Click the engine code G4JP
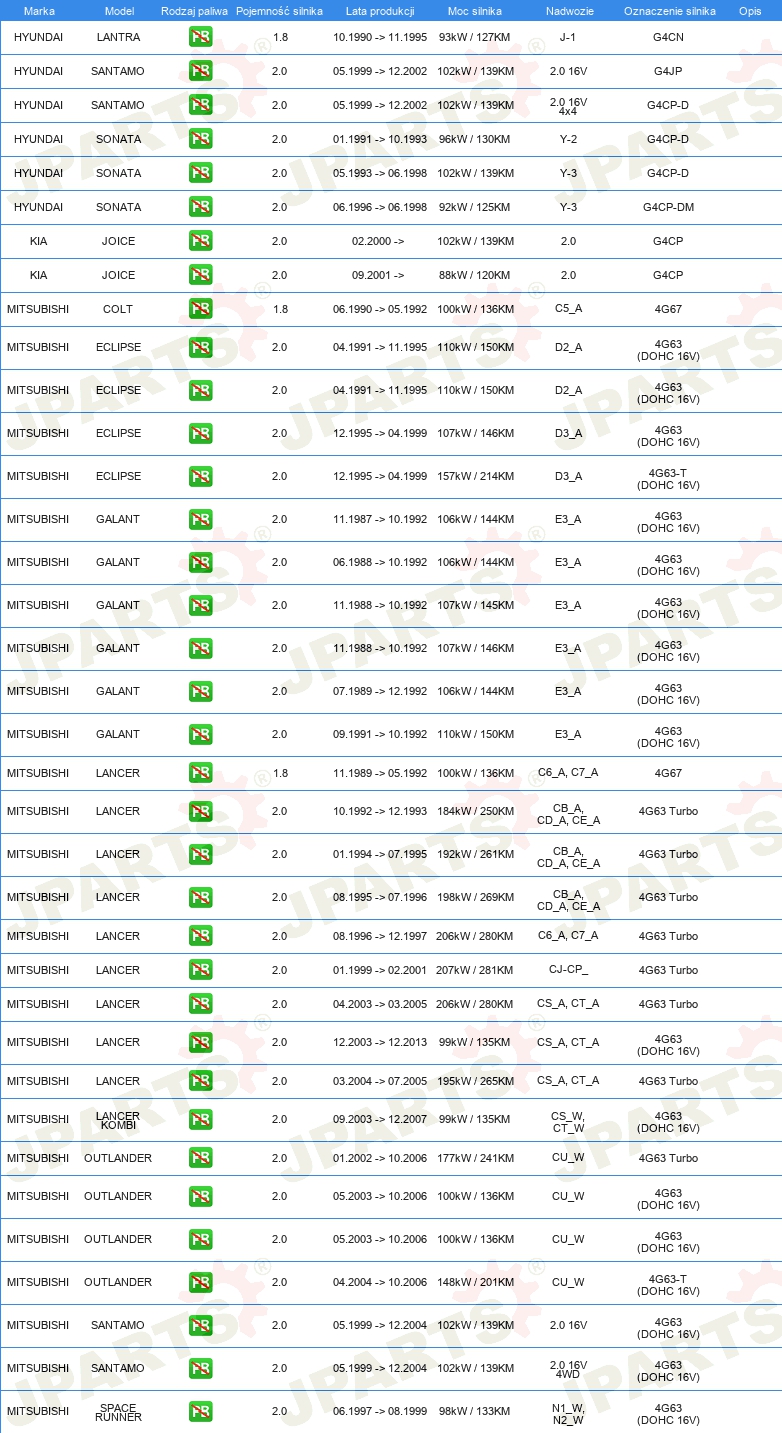Viewport: 782px width, 1433px height. (668, 71)
